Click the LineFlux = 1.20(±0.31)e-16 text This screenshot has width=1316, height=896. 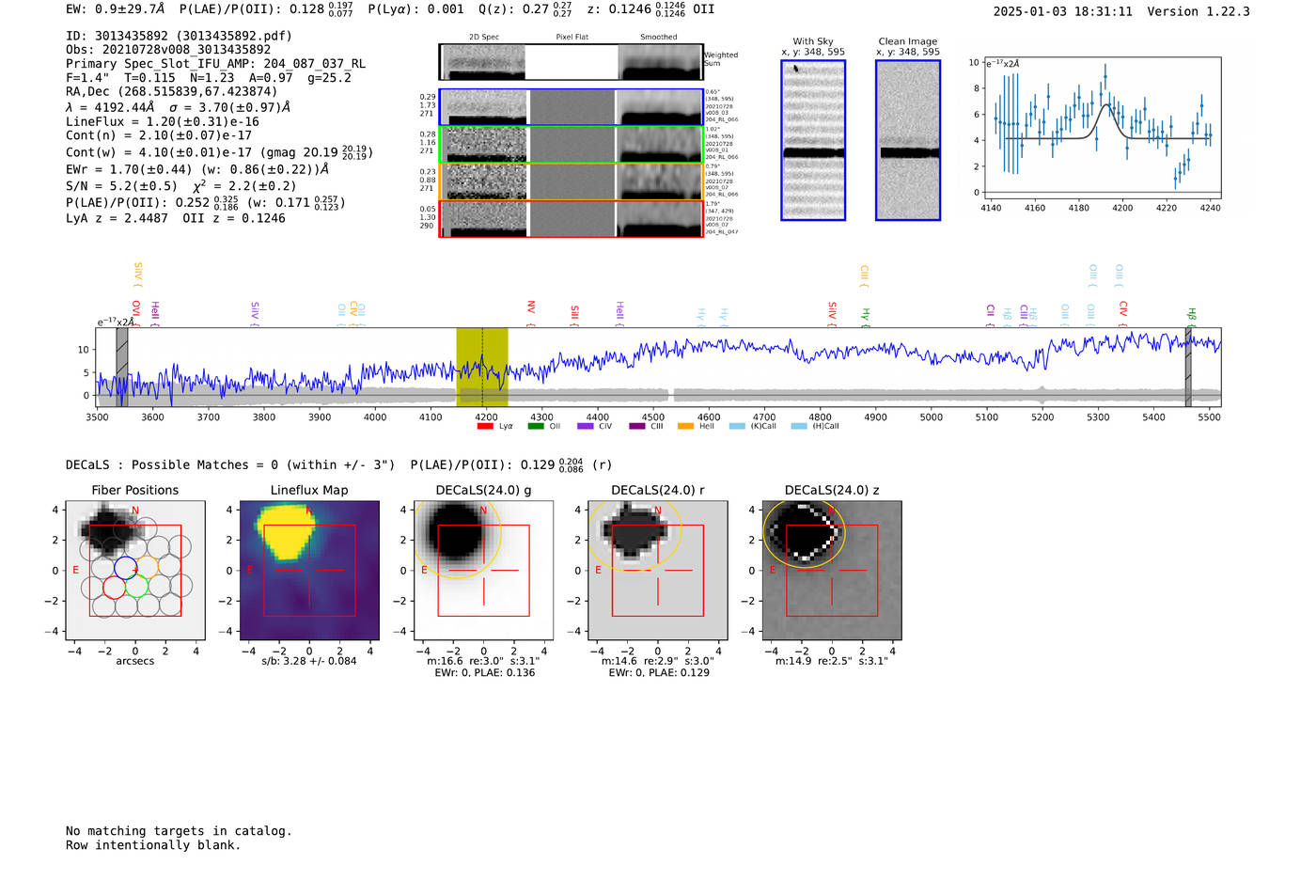tap(163, 121)
